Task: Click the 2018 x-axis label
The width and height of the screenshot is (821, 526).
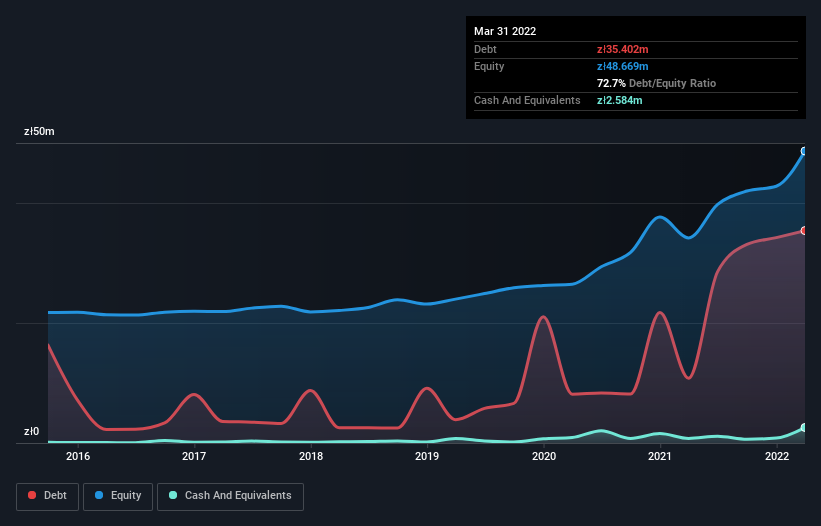Action: [310, 456]
